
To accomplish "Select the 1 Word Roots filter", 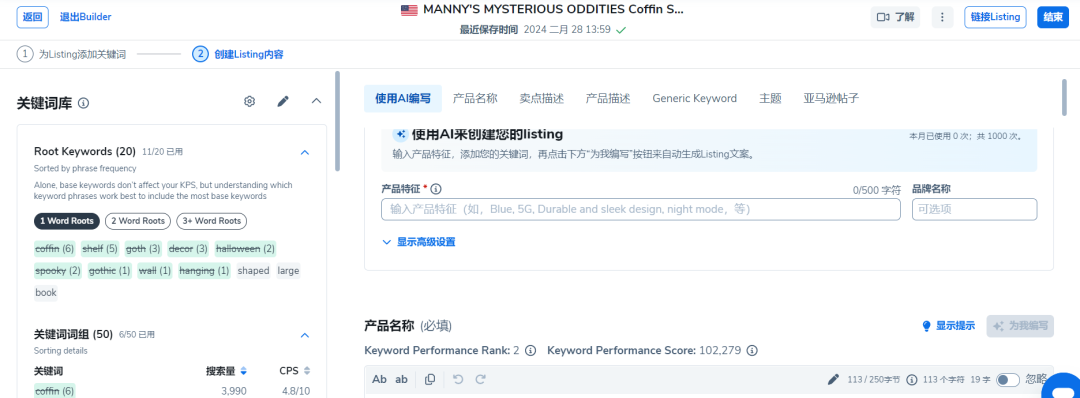I will [67, 221].
